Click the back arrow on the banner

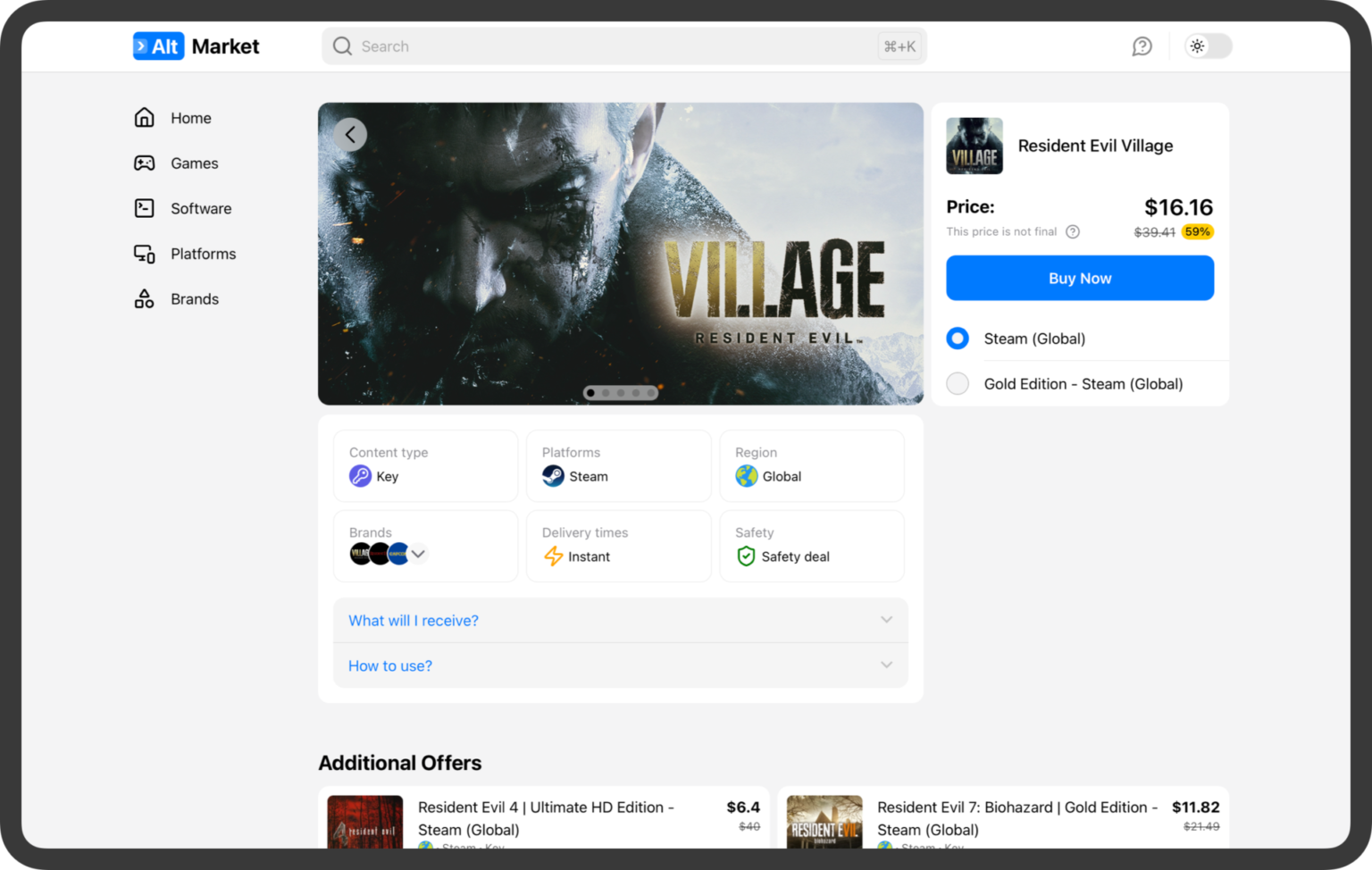(350, 135)
